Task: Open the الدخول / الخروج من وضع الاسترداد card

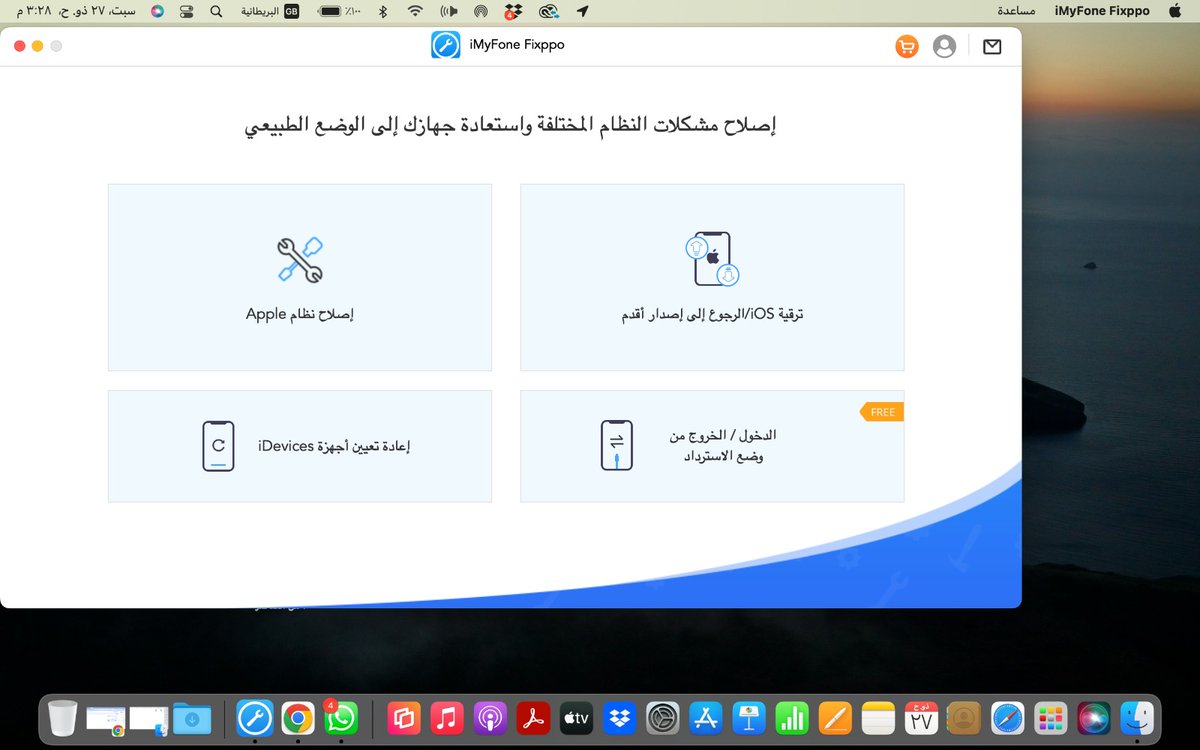Action: coord(712,446)
